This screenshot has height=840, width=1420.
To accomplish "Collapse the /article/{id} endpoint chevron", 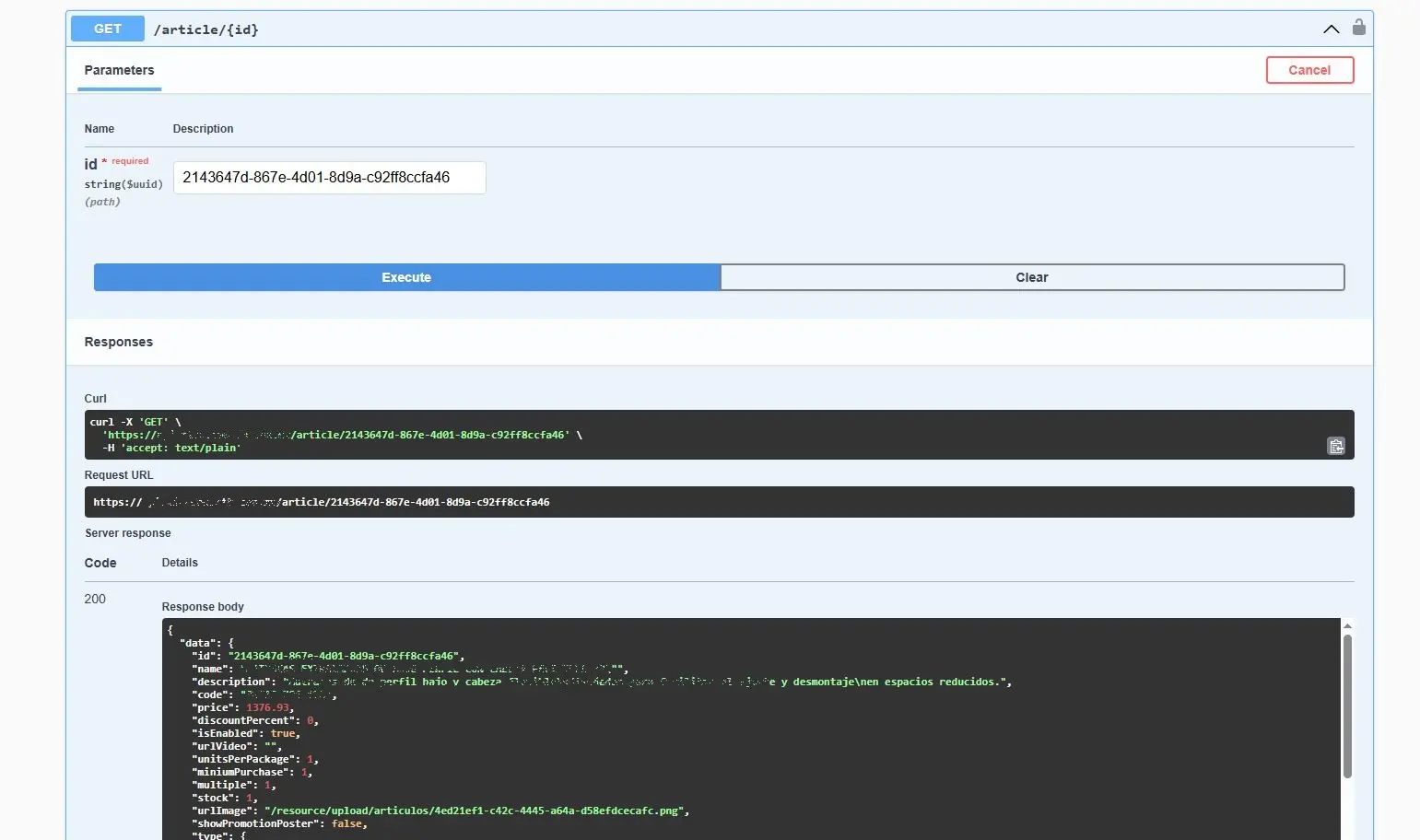I will 1331,29.
